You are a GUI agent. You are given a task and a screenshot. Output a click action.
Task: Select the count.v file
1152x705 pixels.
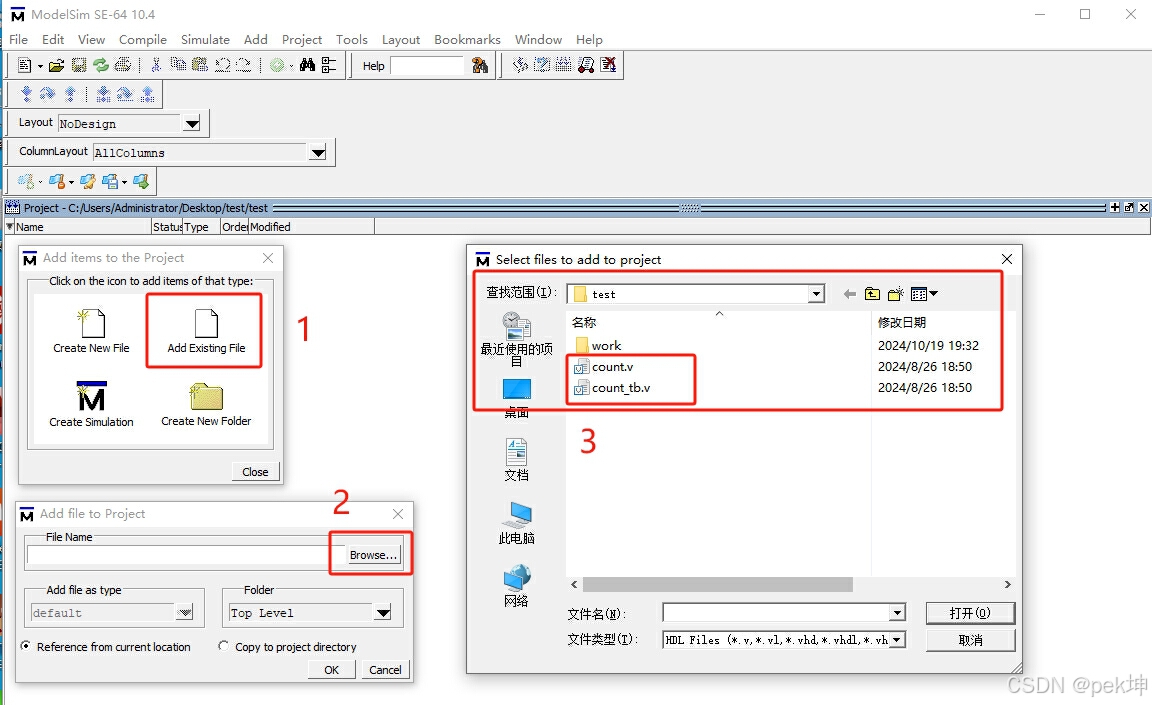point(603,366)
